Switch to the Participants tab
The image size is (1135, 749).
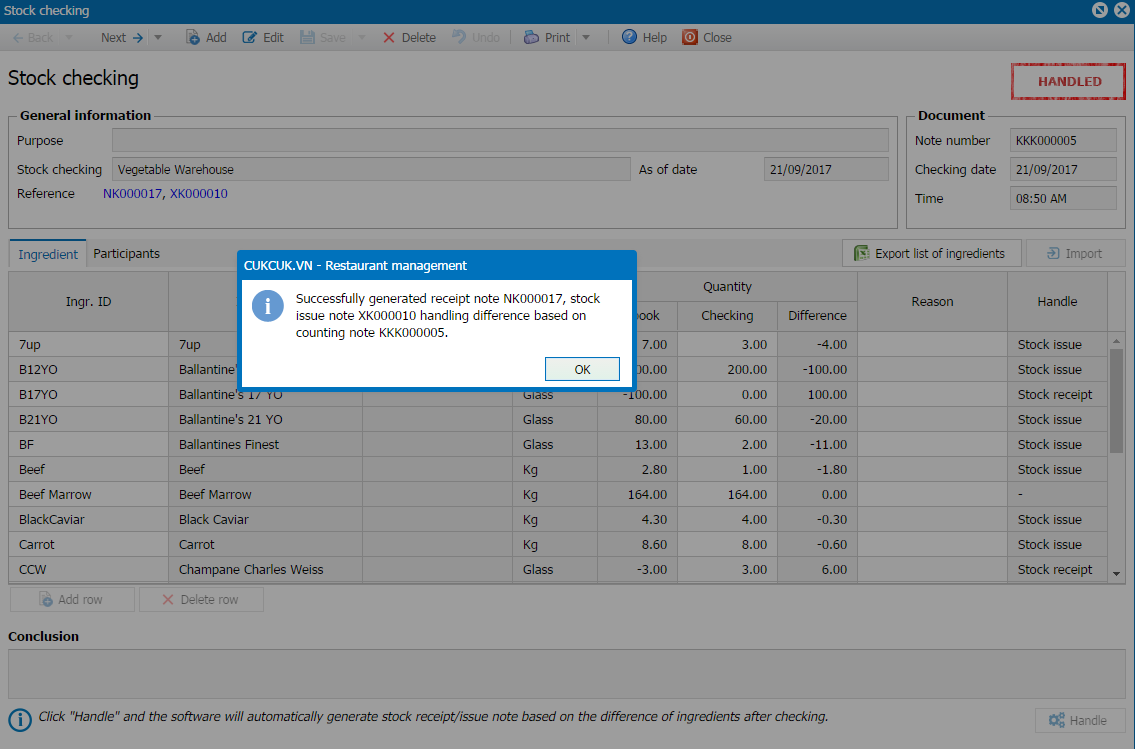point(127,254)
